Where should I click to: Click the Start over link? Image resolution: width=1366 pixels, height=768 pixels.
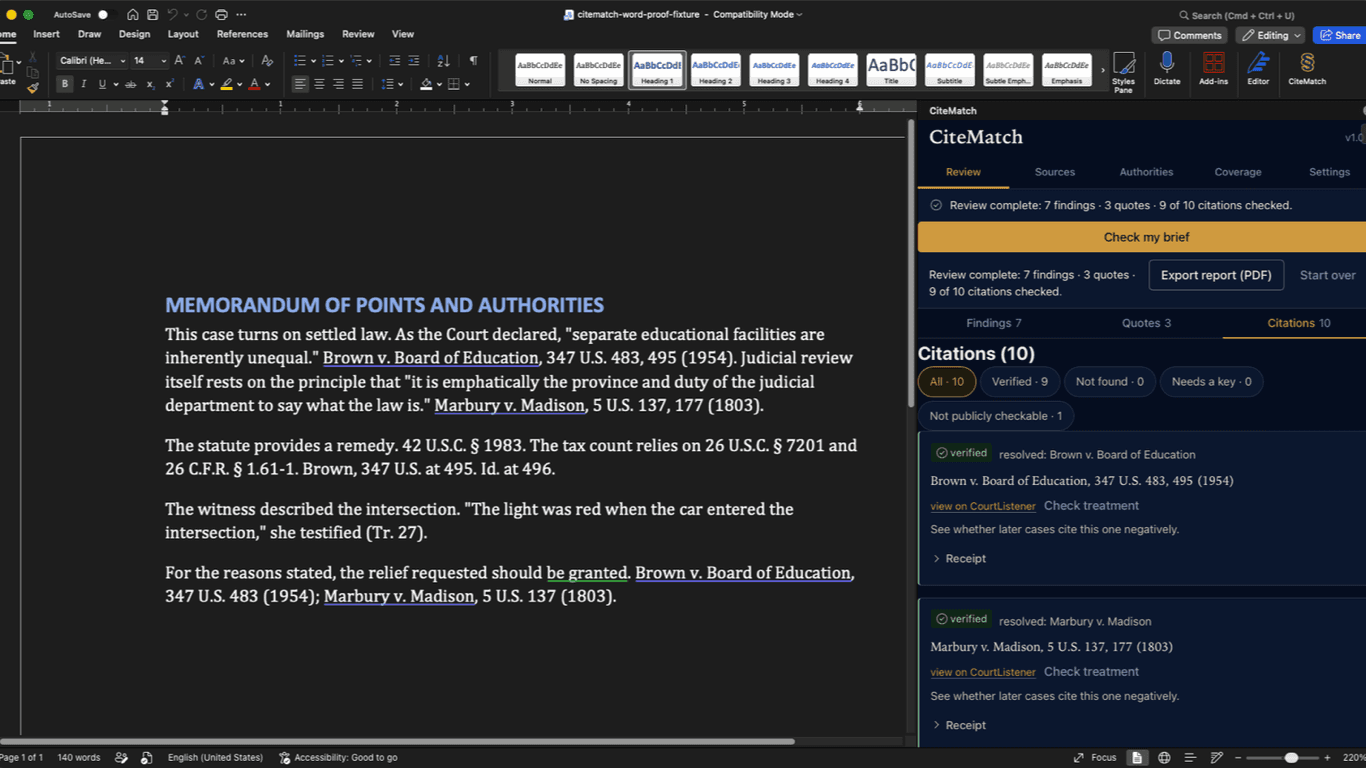click(1327, 275)
